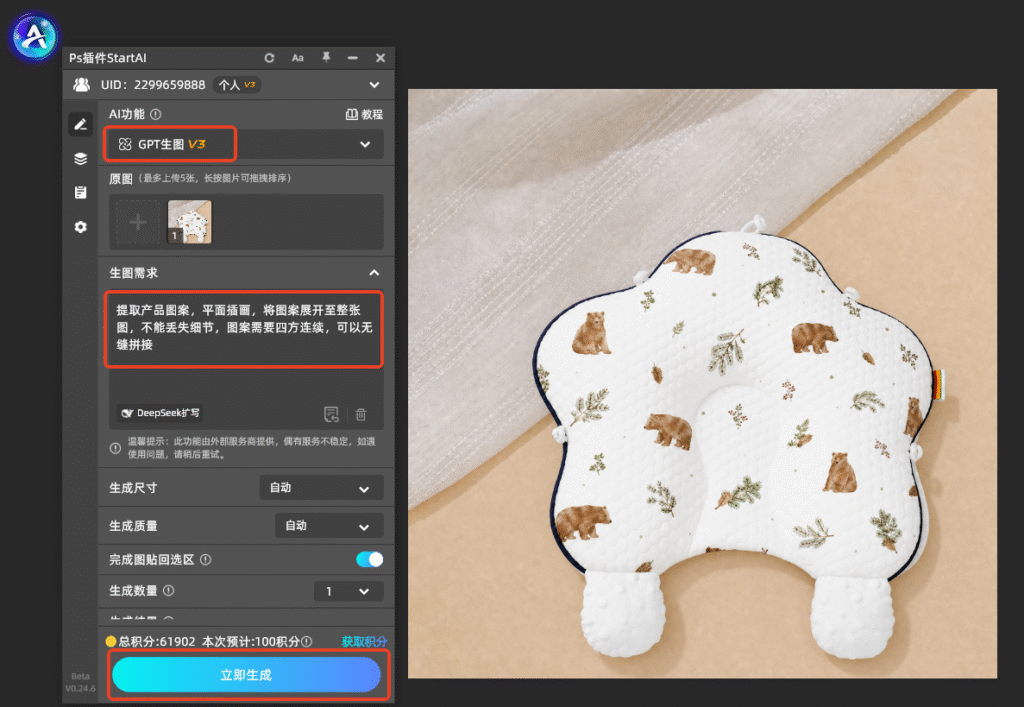Open the 生成质量 dropdown
Viewport: 1024px width, 707px height.
329,526
